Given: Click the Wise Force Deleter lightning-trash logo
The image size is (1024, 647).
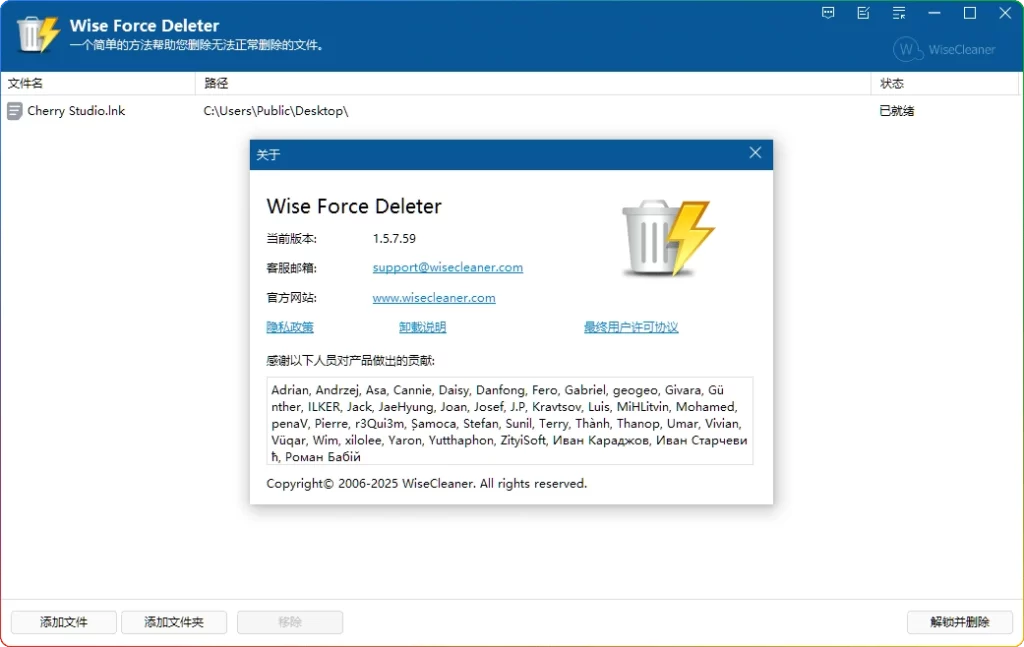Looking at the screenshot, I should click(38, 33).
